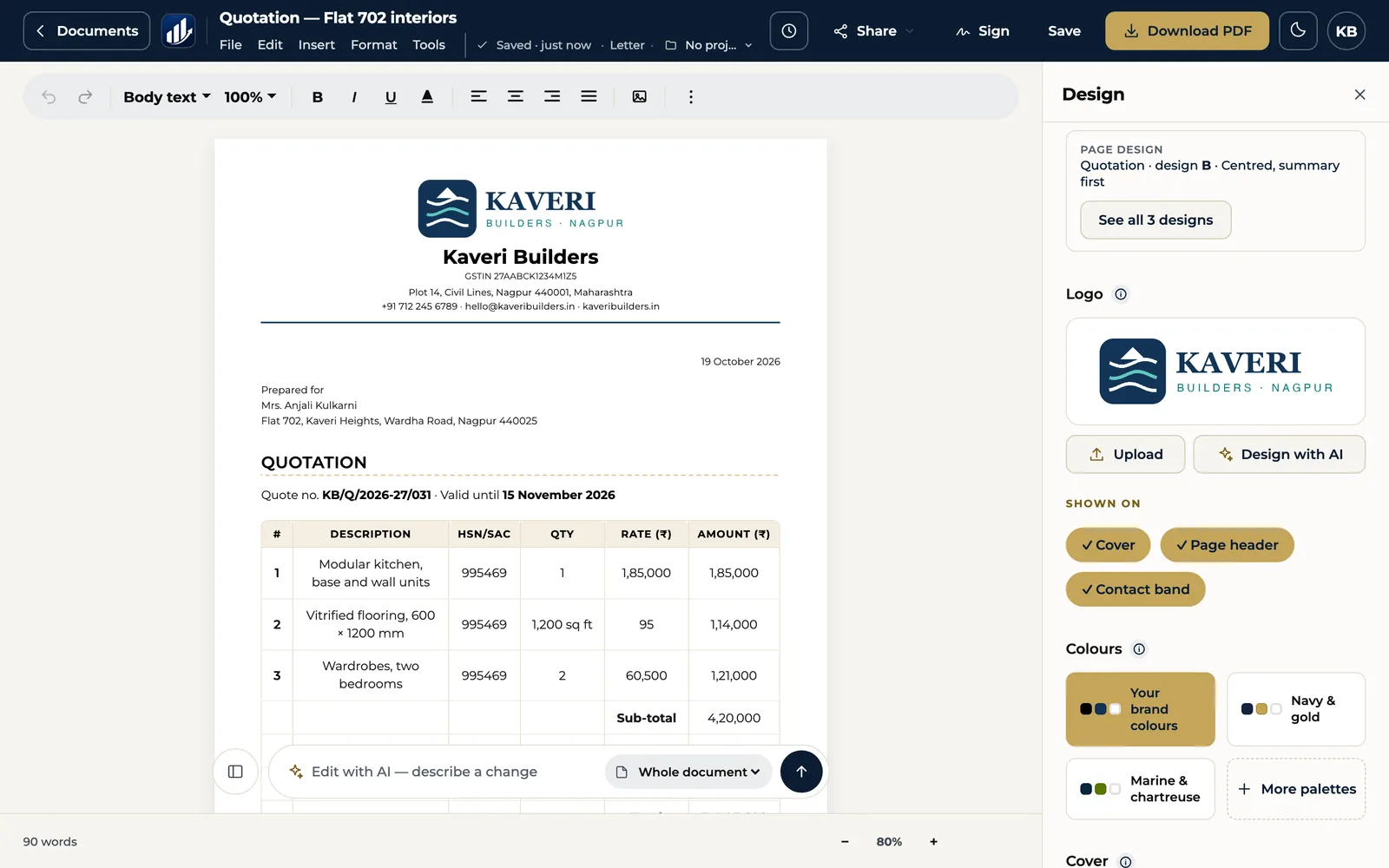Change the Whole document scope dropdown
Image resolution: width=1389 pixels, height=868 pixels.
[688, 772]
